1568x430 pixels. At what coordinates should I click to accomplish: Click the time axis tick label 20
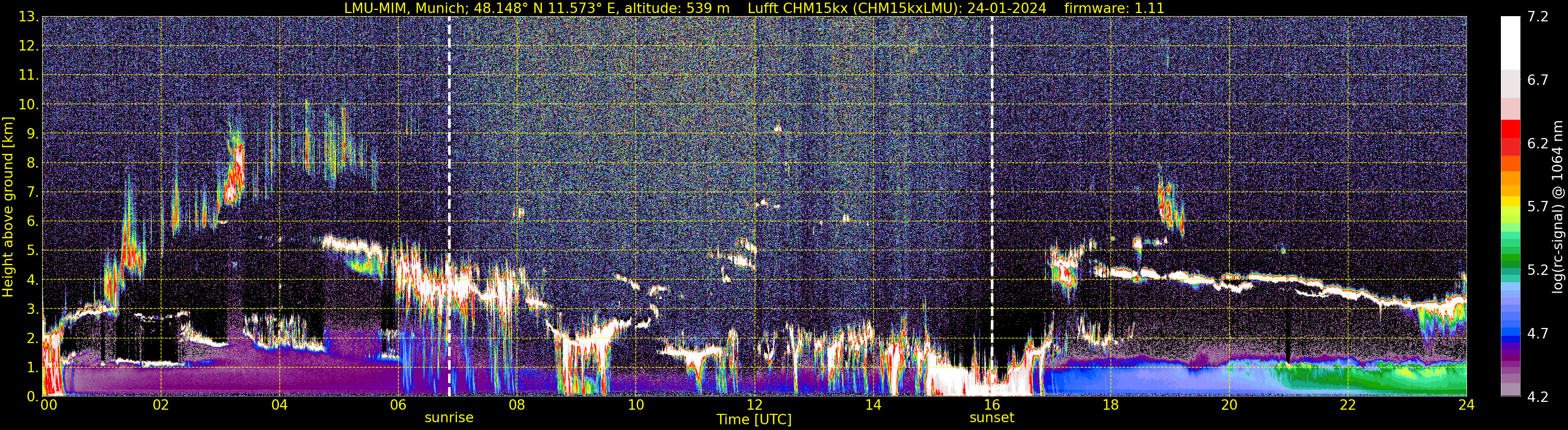click(x=1229, y=405)
